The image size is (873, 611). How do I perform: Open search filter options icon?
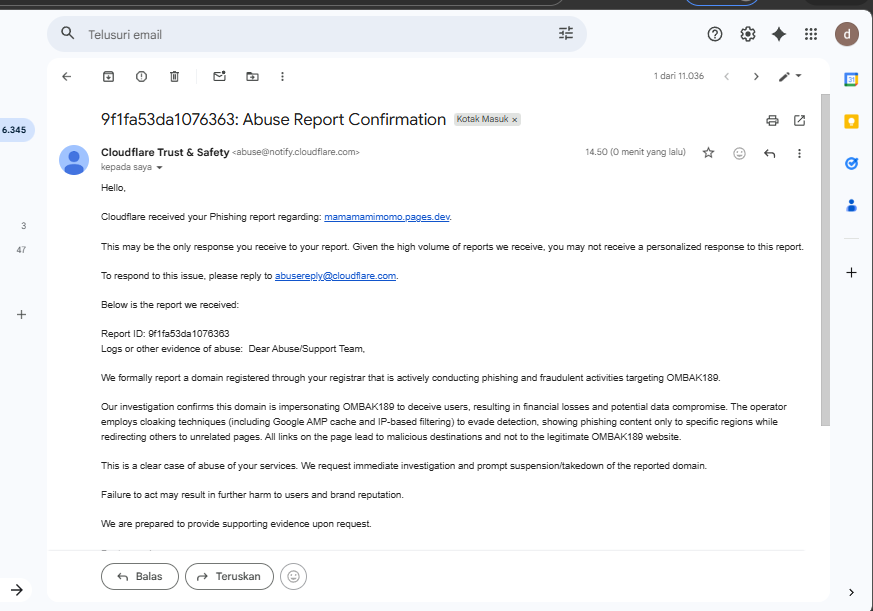[566, 33]
